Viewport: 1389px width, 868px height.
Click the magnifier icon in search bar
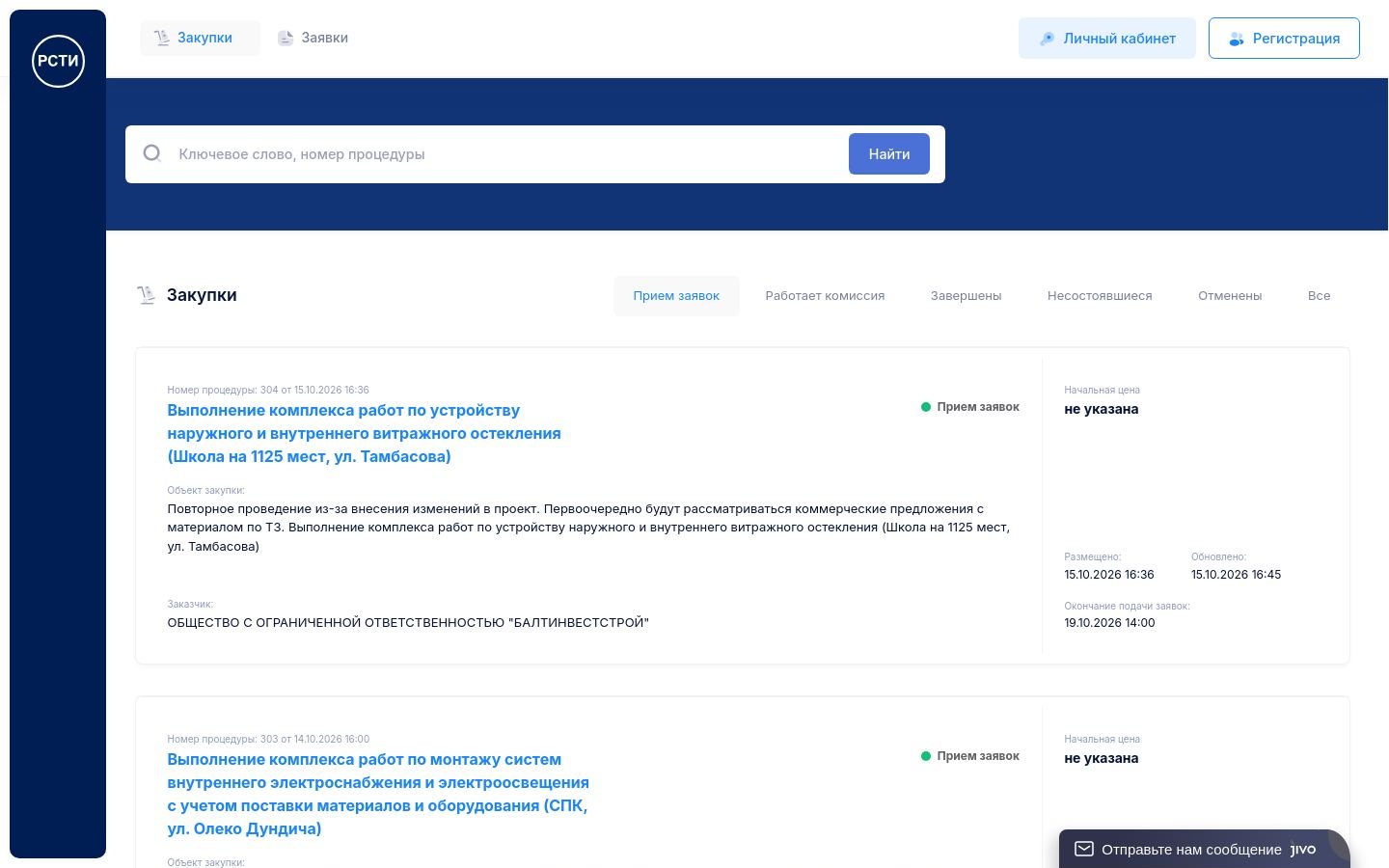(152, 153)
